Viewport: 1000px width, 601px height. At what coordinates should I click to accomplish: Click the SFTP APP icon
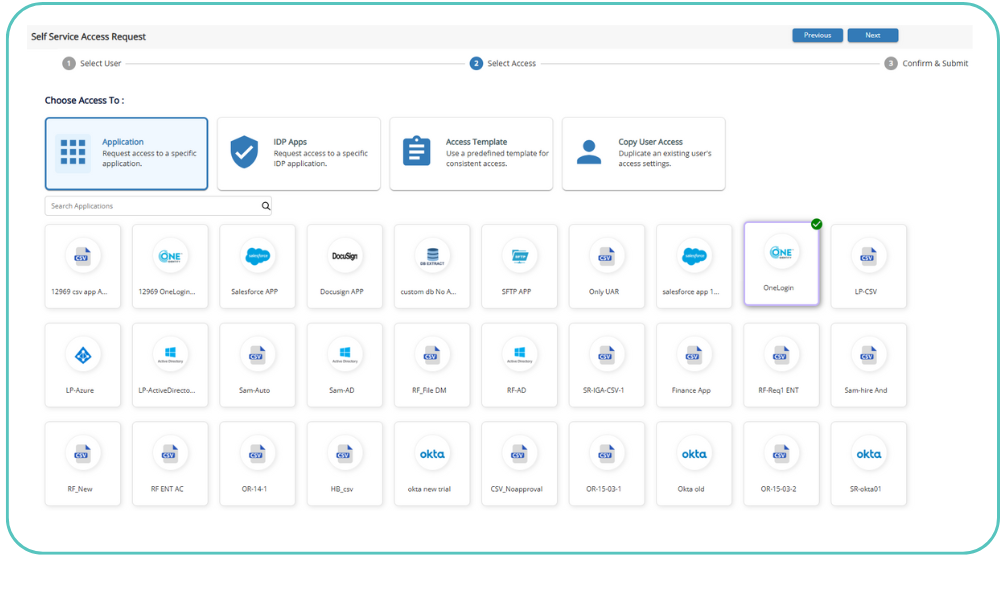(519, 256)
